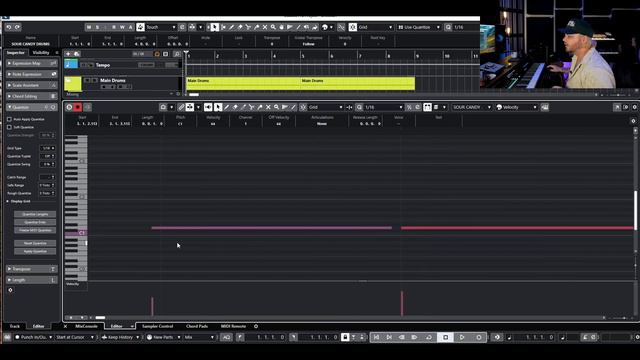The image size is (640, 360).
Task: Open the Keep History dropdown
Action: tap(120, 337)
